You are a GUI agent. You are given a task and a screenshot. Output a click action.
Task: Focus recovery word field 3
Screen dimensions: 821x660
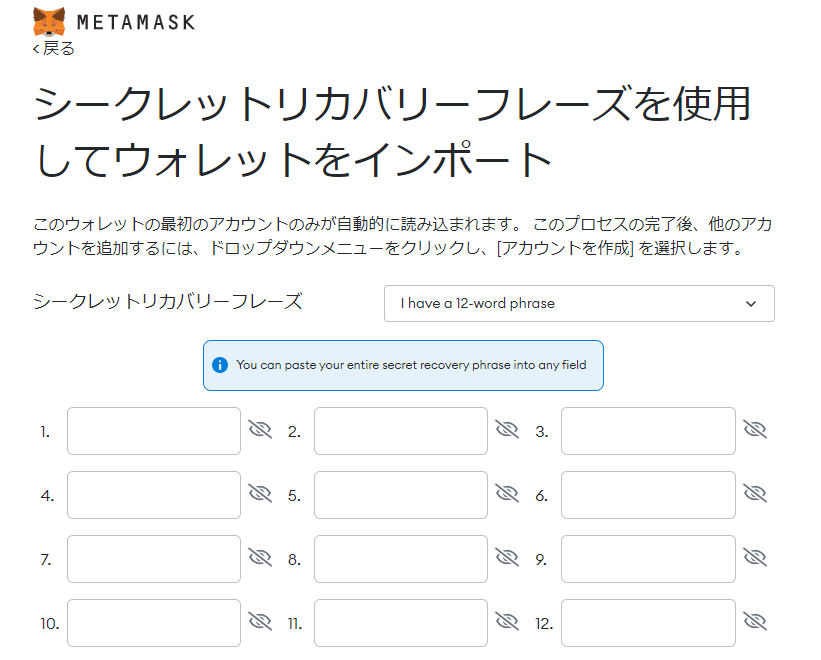[648, 431]
